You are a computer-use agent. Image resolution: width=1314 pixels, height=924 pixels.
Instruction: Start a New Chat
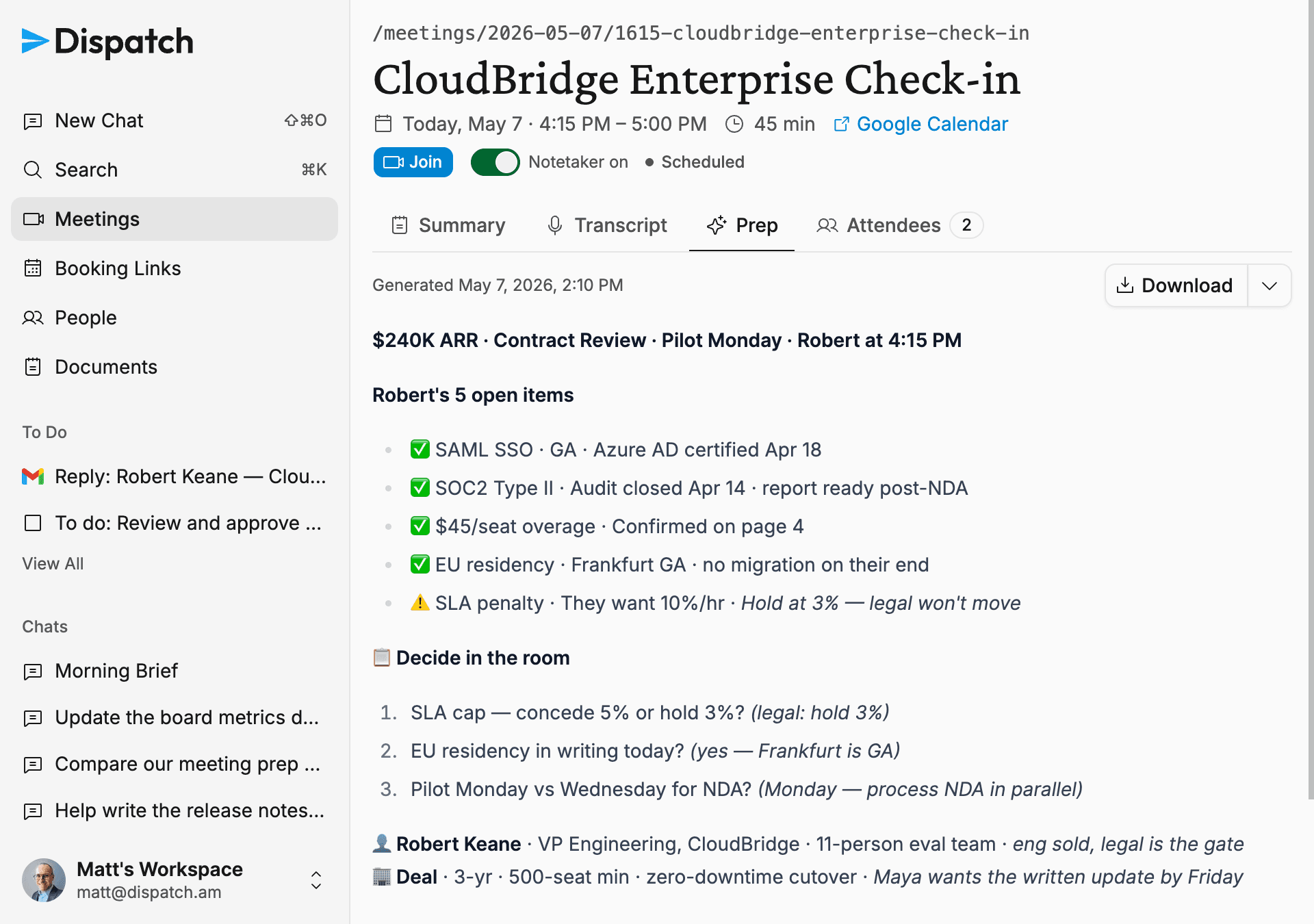(175, 120)
